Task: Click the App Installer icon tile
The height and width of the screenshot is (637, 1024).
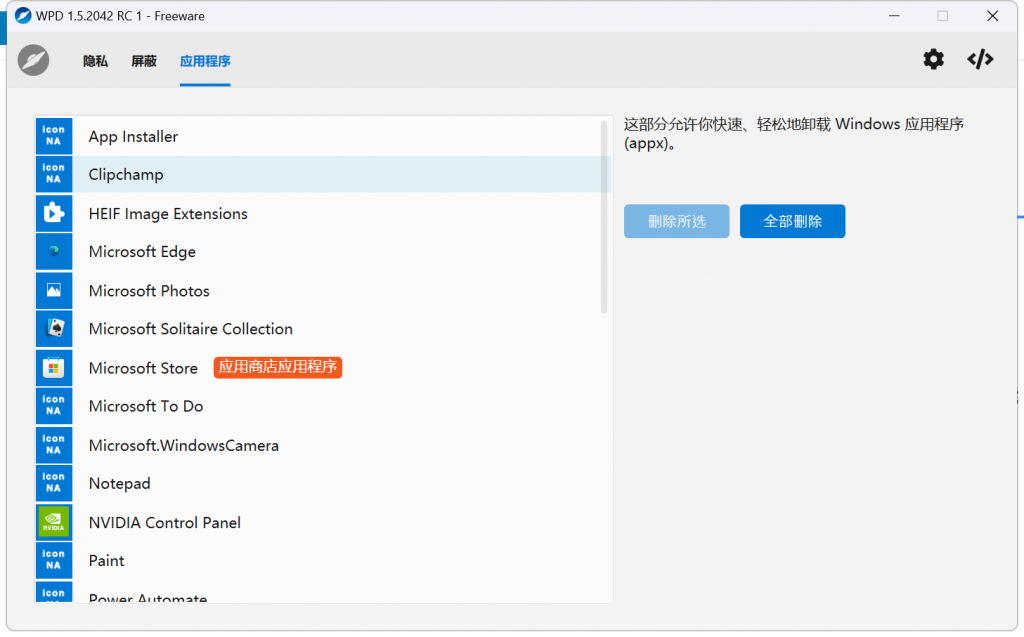Action: click(54, 136)
